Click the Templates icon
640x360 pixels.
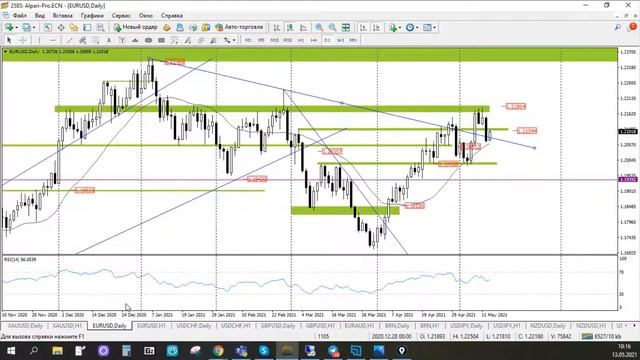427,27
